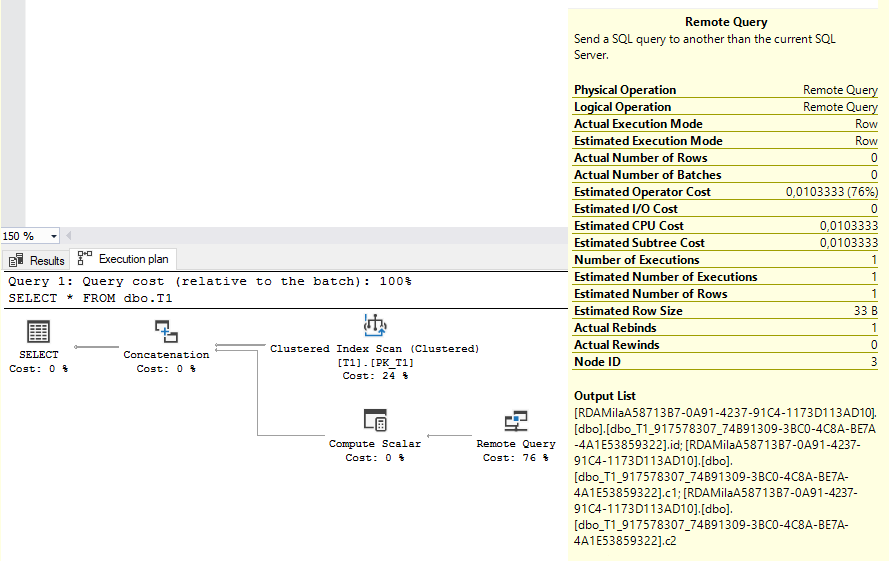The height and width of the screenshot is (561, 889).
Task: Select the Clustered Index Scan icon
Action: pyautogui.click(x=375, y=326)
